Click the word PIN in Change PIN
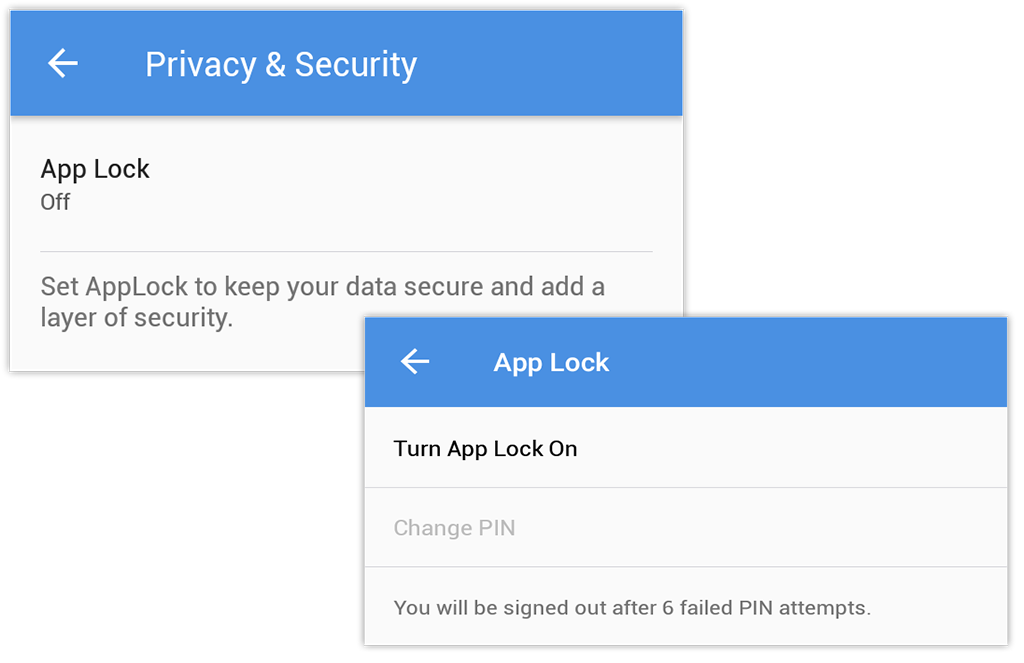Screen dimensions: 1024x663 [495, 528]
